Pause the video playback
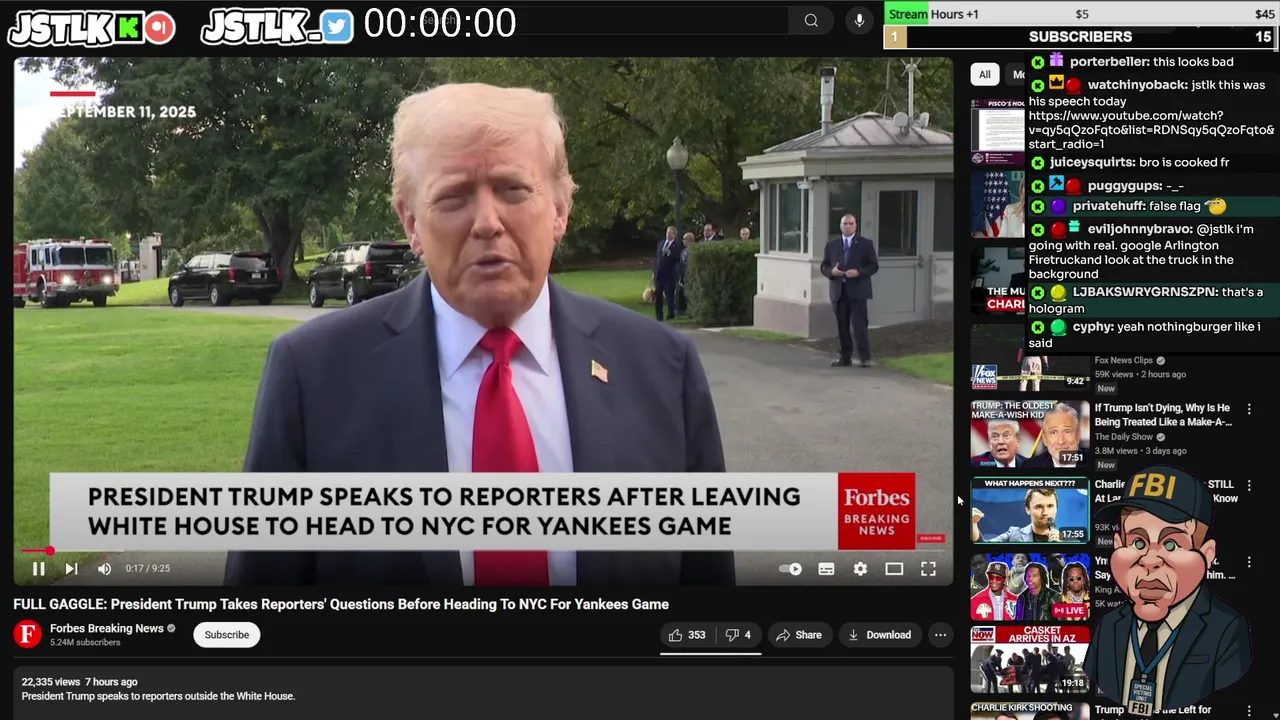Viewport: 1280px width, 720px height. tap(38, 569)
